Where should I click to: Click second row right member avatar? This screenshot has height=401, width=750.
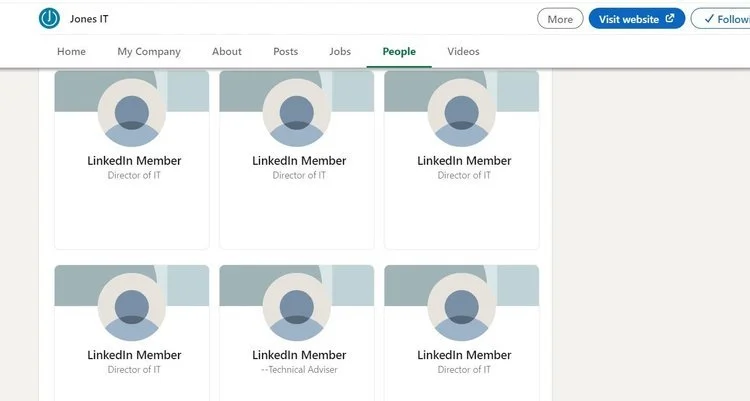click(x=462, y=307)
